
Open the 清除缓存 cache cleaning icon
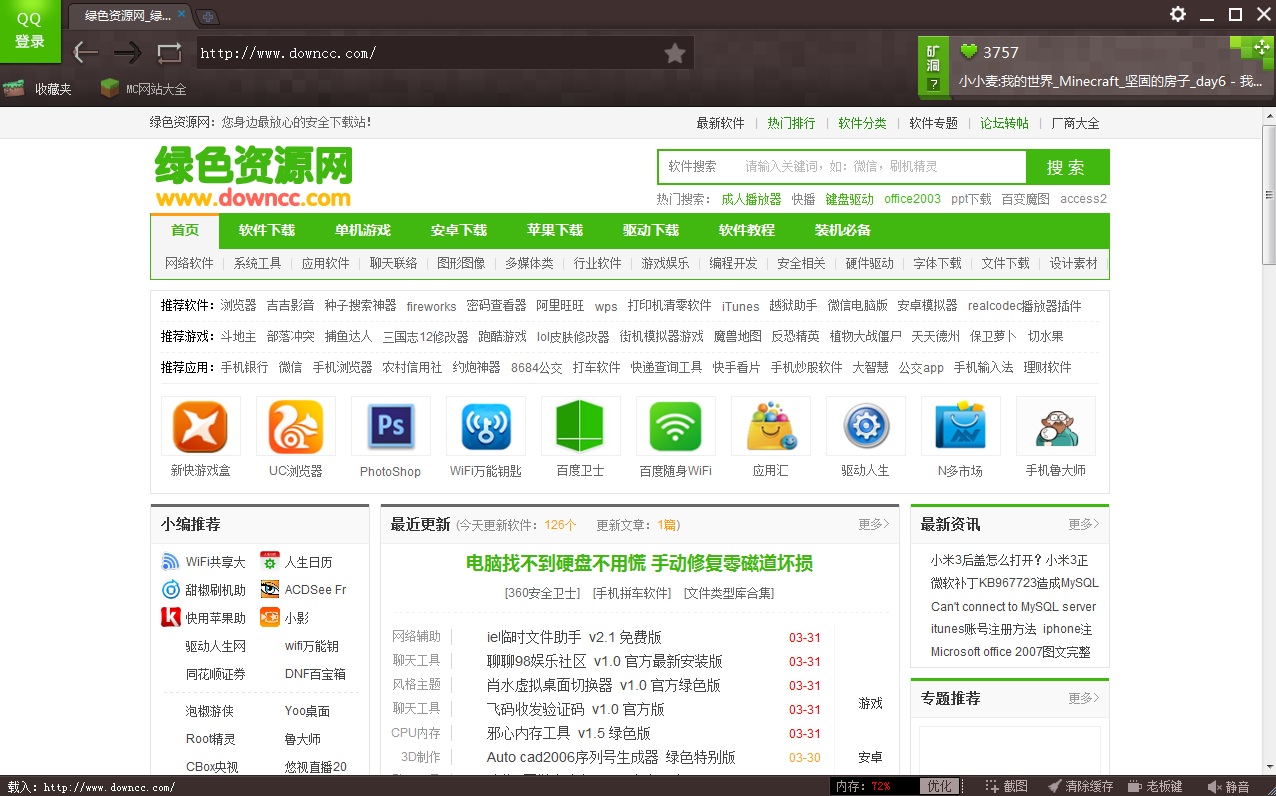click(x=1089, y=786)
